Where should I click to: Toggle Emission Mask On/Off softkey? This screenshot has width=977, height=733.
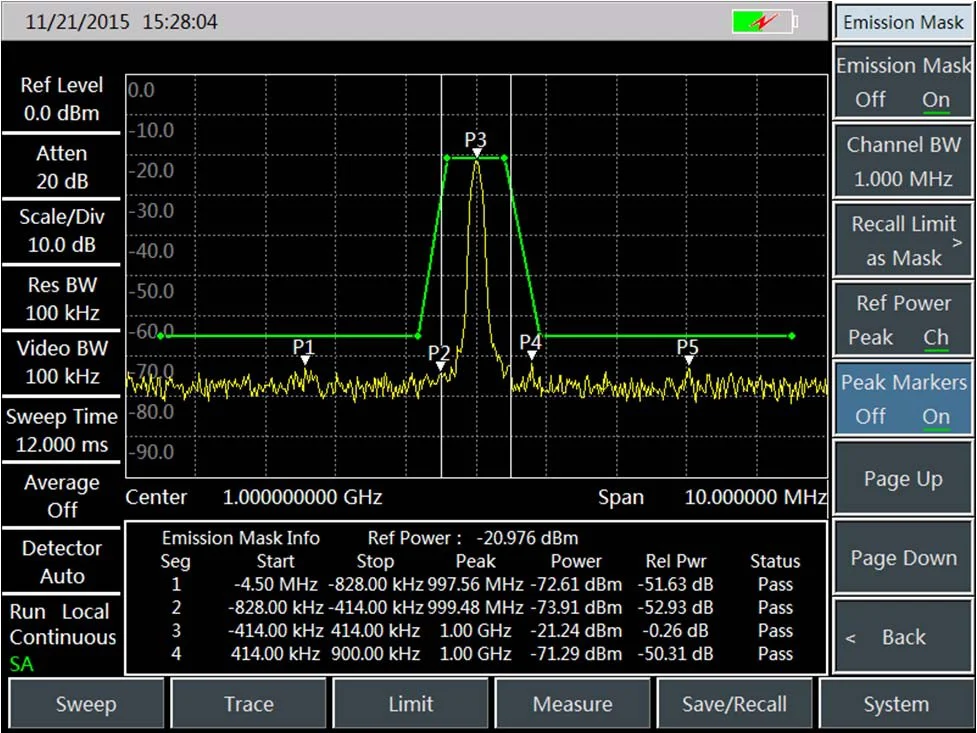903,83
